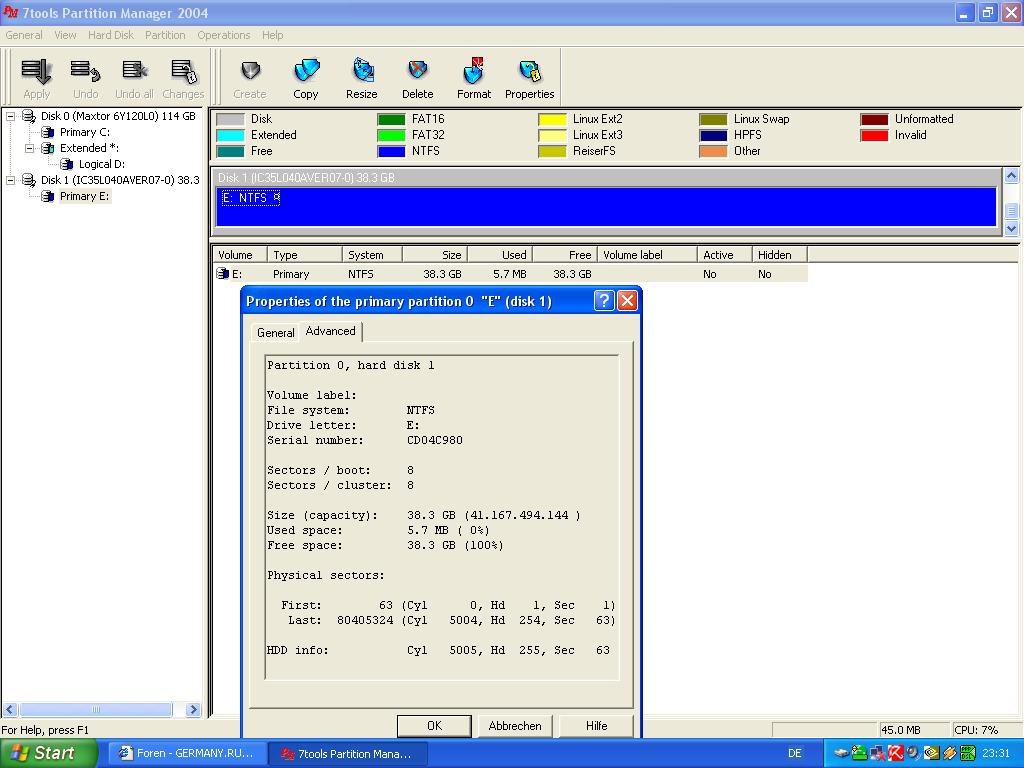Click tree panel scroll left arrow
This screenshot has height=768, width=1024.
[10, 709]
